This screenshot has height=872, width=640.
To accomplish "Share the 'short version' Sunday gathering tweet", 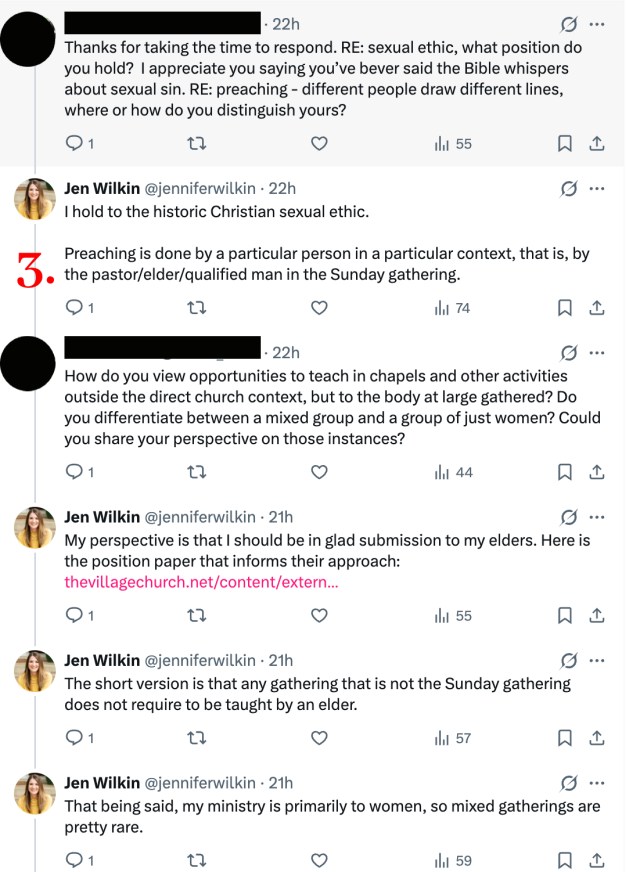I will point(597,739).
